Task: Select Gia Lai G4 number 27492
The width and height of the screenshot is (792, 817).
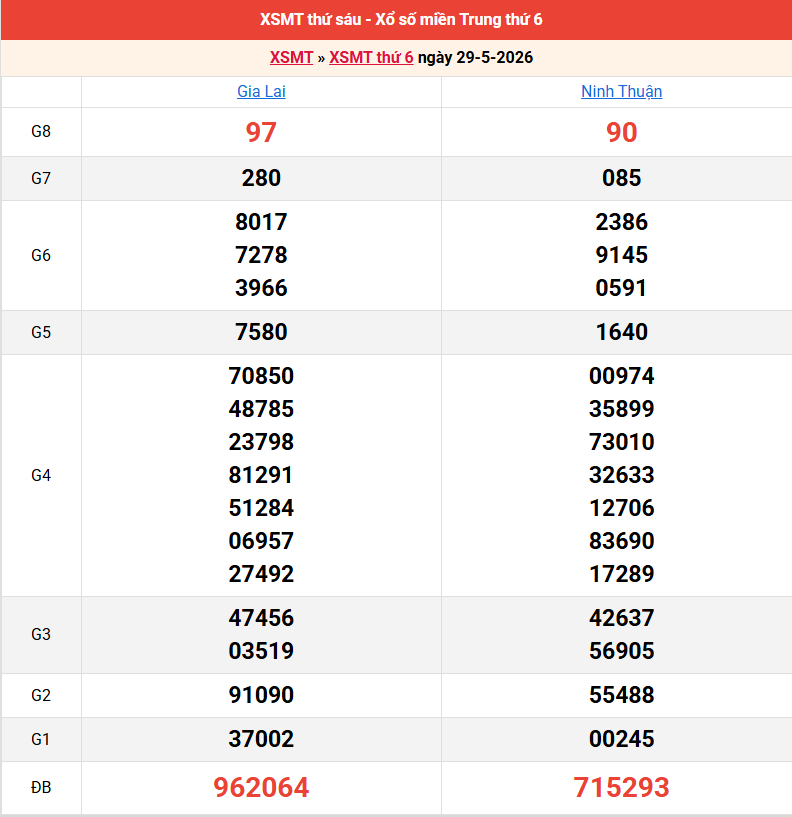Action: click(x=261, y=574)
